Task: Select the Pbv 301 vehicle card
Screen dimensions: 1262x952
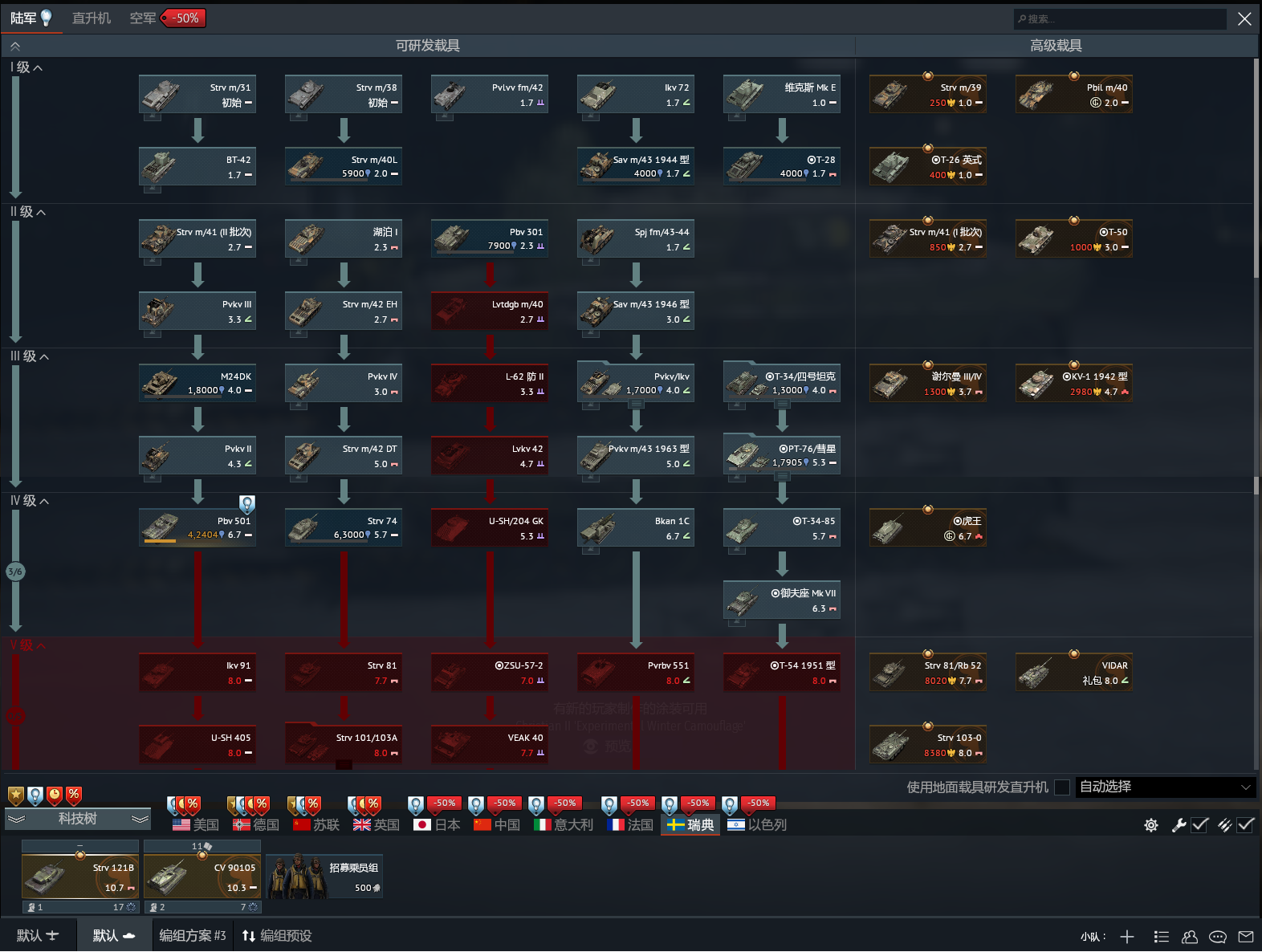Action: click(490, 239)
